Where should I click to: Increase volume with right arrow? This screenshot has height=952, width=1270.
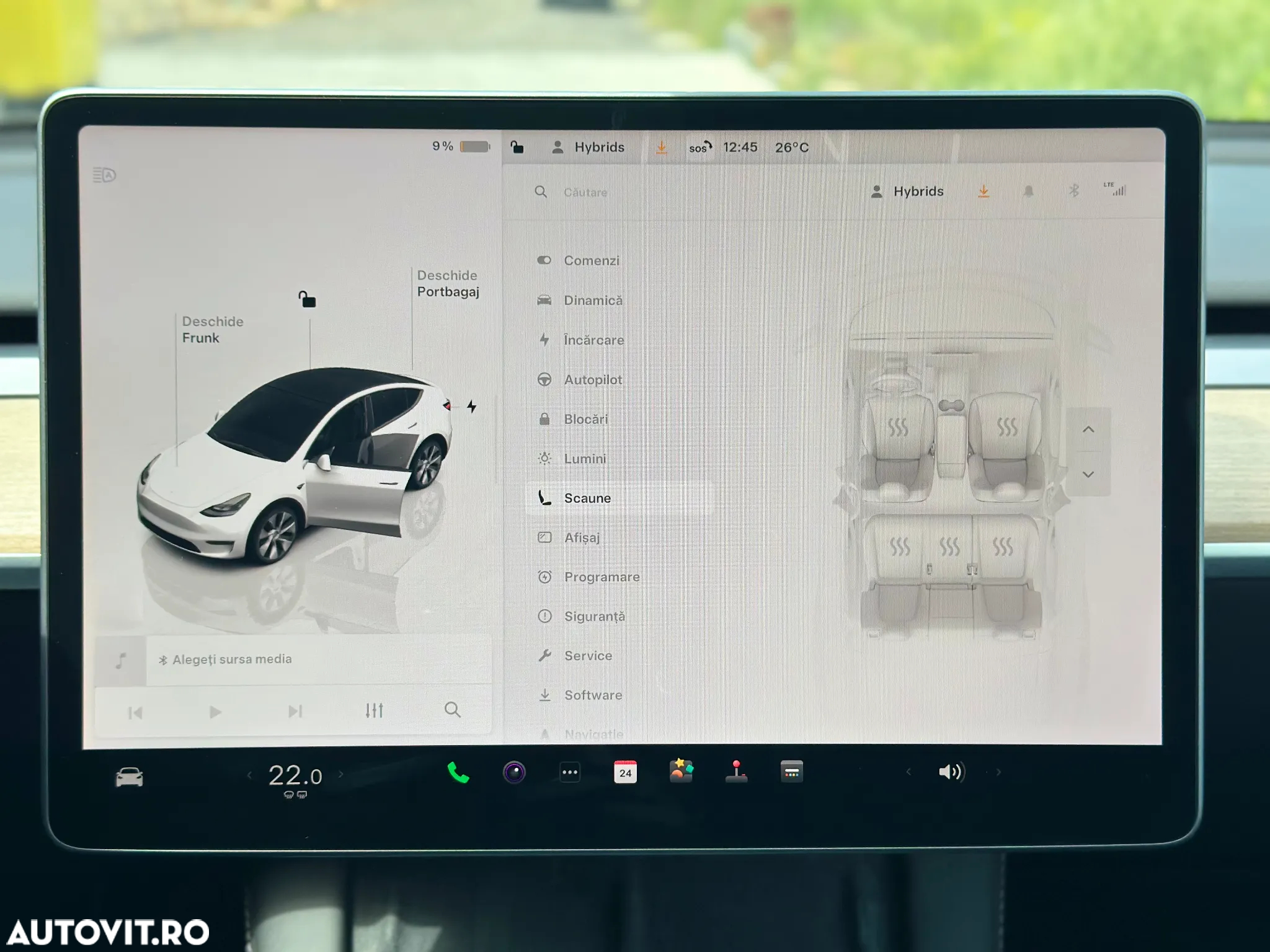[998, 772]
